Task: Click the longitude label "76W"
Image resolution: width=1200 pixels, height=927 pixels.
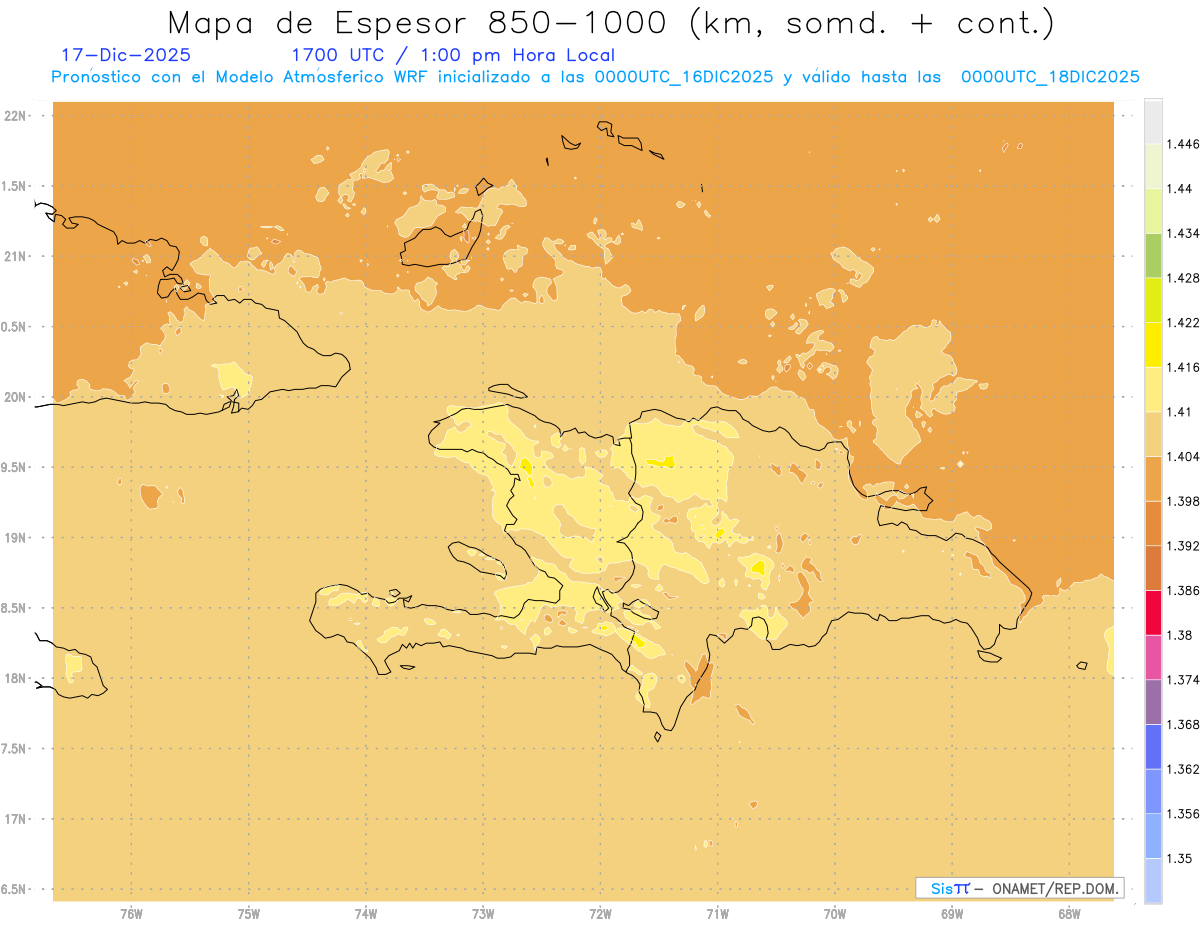Action: [x=131, y=913]
